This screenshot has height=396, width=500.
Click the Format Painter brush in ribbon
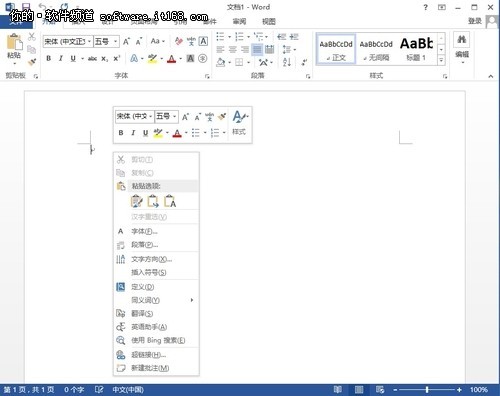(x=32, y=62)
